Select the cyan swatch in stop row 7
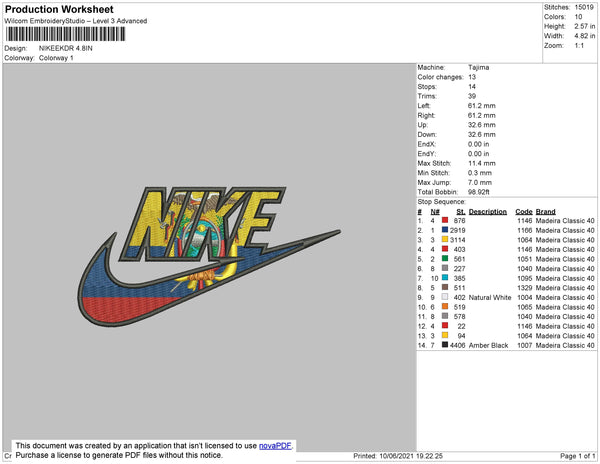The height and width of the screenshot is (464, 600). coord(445,278)
